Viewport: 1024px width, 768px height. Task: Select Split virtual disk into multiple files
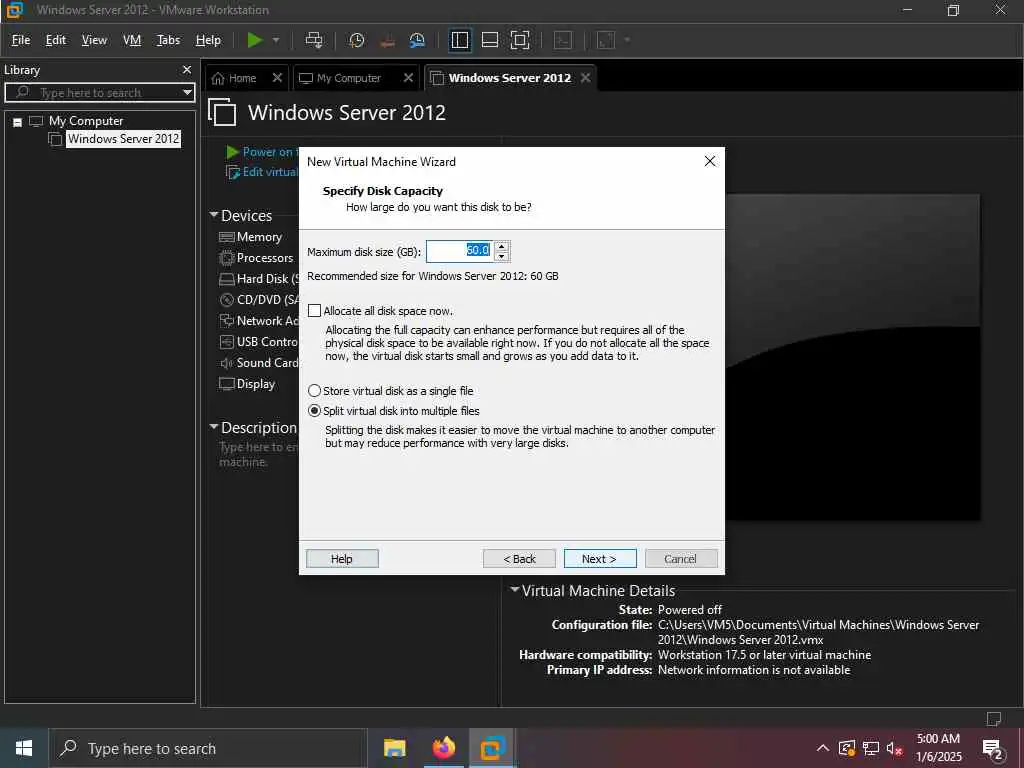point(314,411)
